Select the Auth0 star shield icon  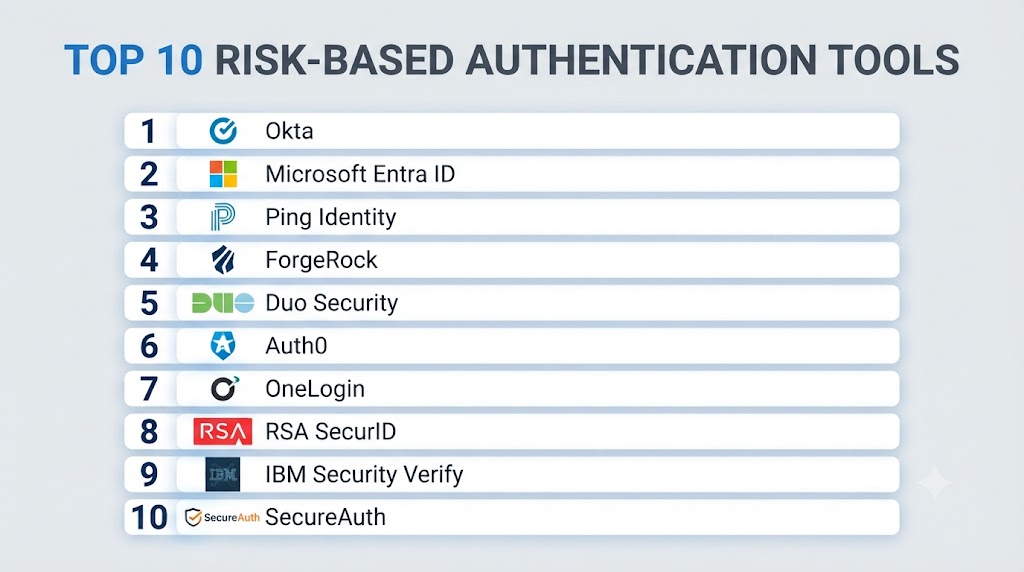click(223, 345)
